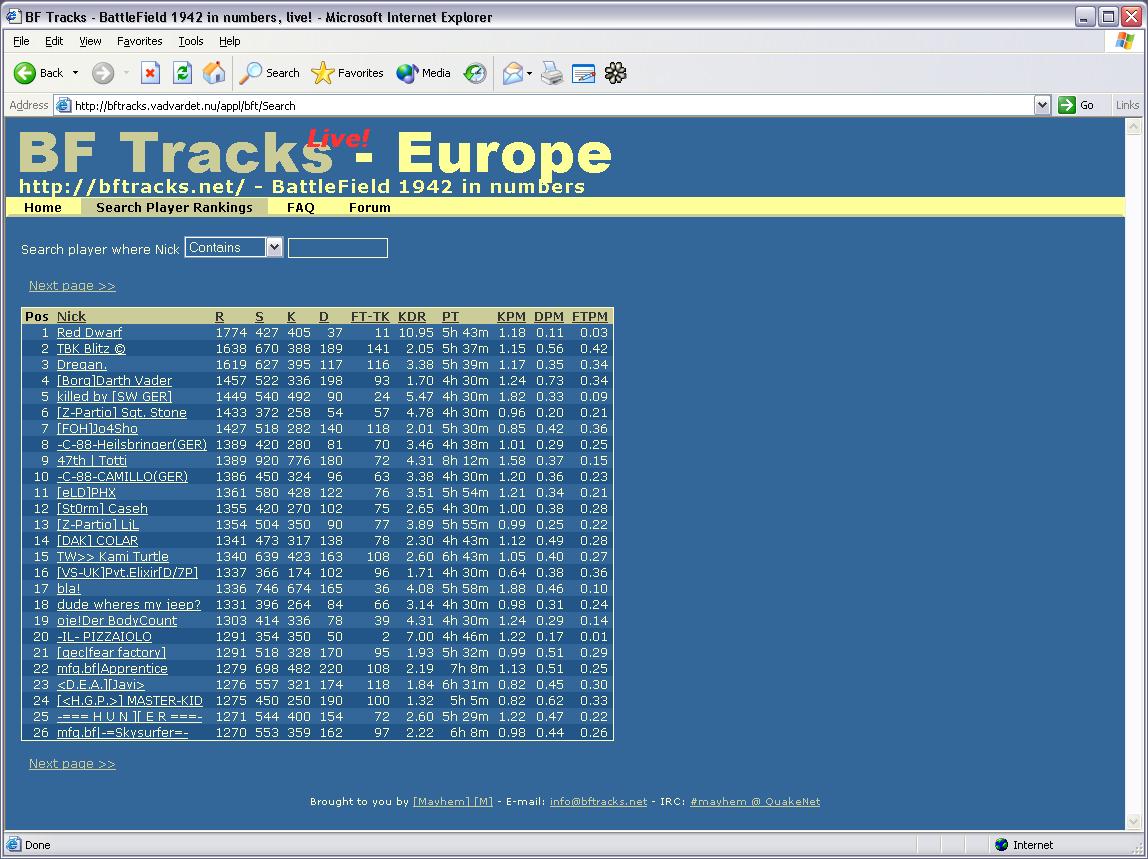This screenshot has width=1148, height=859.
Task: Open the Edit menu
Action: click(54, 41)
